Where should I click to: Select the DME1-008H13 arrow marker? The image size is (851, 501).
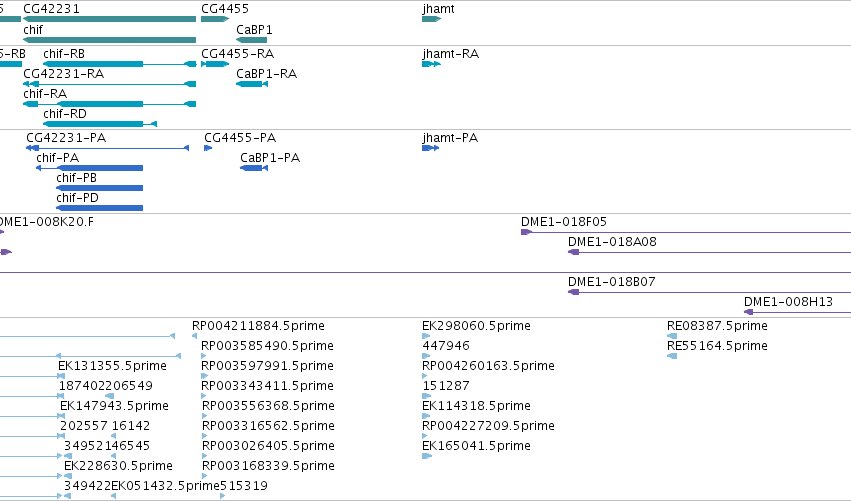(748, 312)
